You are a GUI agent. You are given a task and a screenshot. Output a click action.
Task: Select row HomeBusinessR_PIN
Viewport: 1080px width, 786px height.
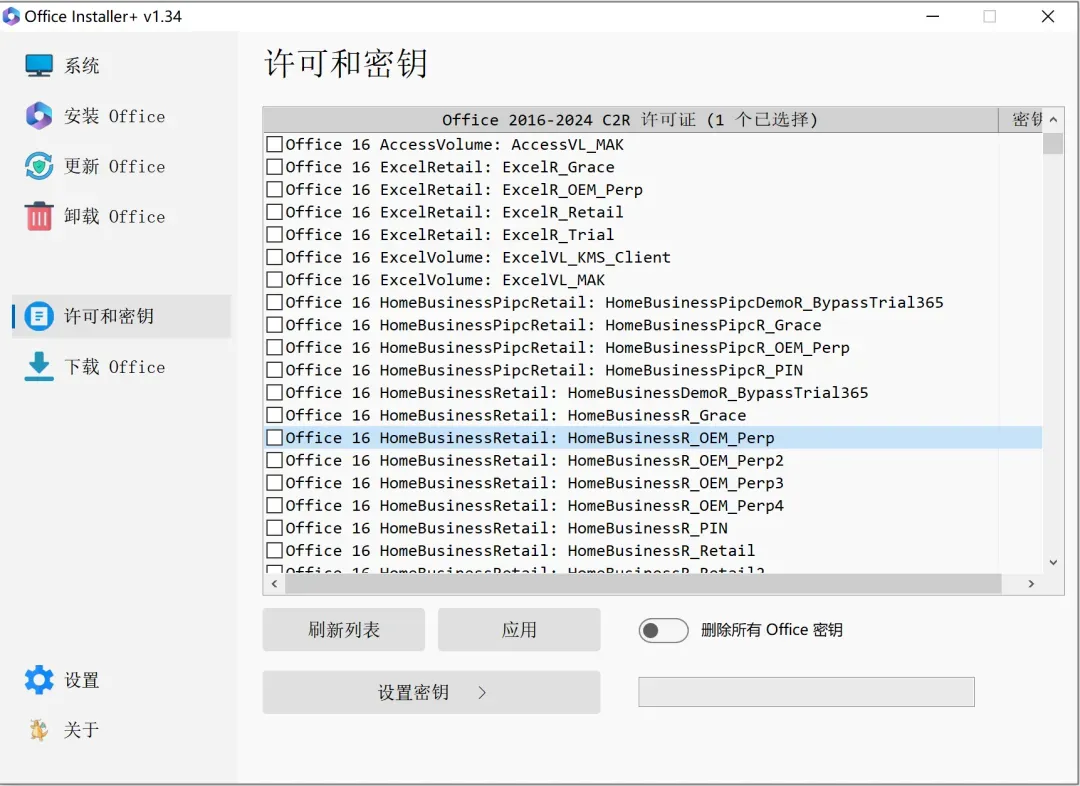653,528
